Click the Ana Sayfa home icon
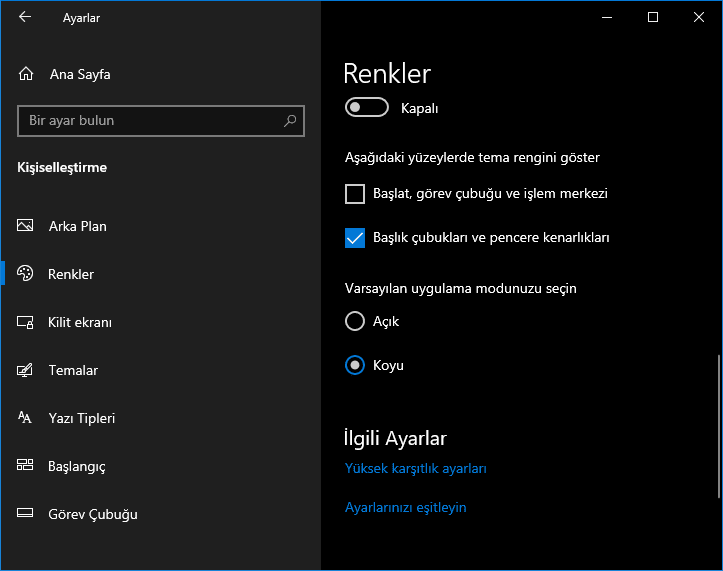 click(26, 74)
